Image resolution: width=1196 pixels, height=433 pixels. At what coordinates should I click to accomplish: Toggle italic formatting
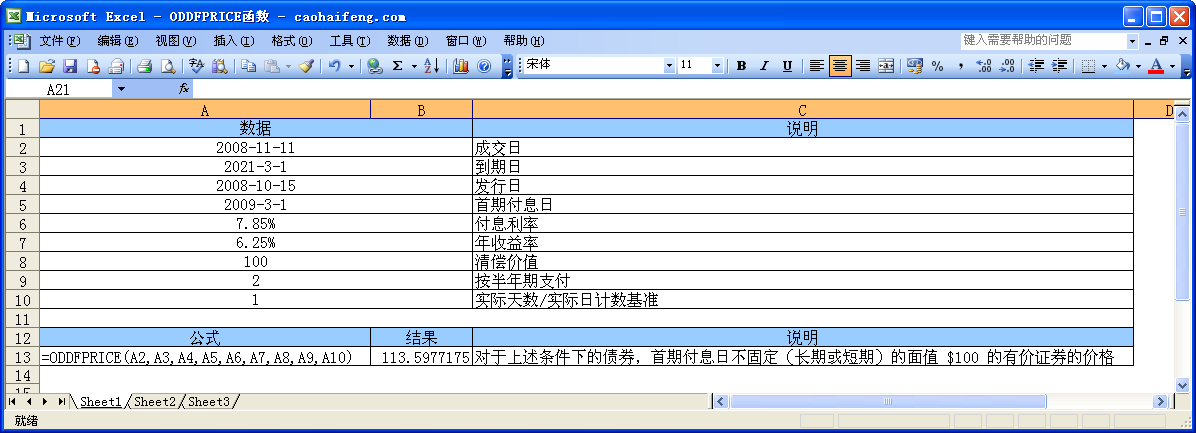(764, 66)
